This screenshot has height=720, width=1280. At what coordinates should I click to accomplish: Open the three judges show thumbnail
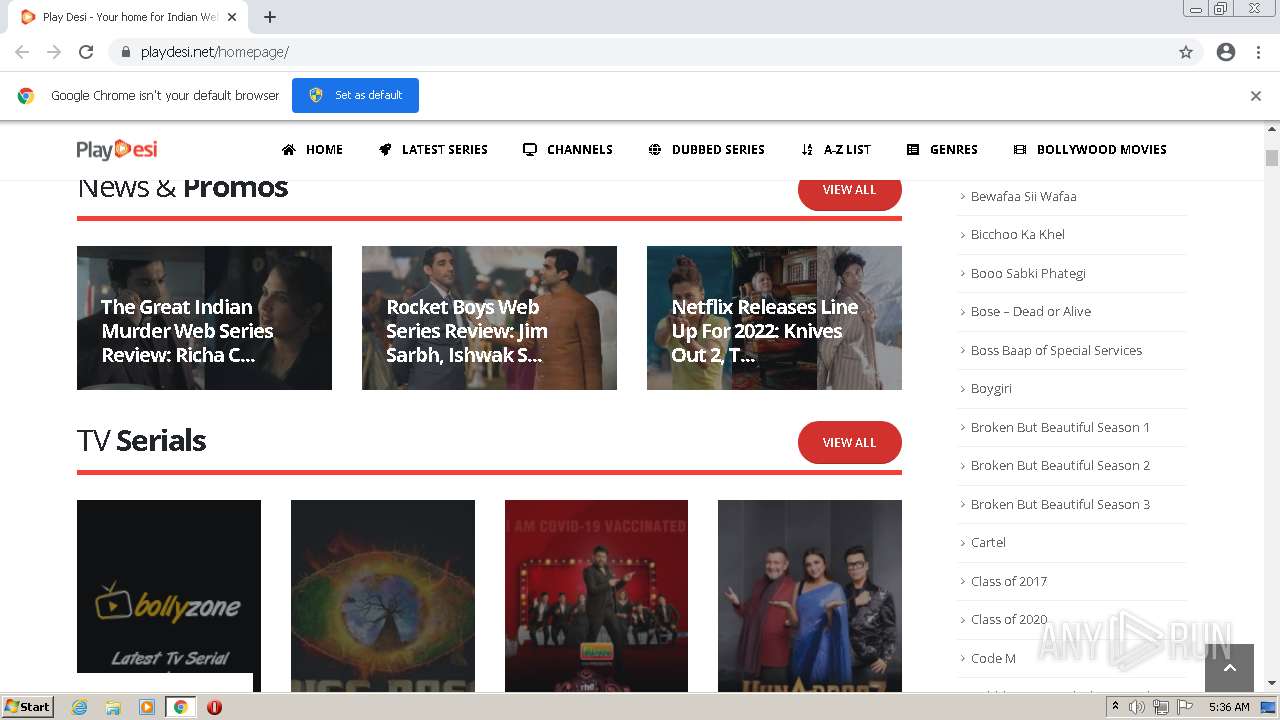(810, 595)
